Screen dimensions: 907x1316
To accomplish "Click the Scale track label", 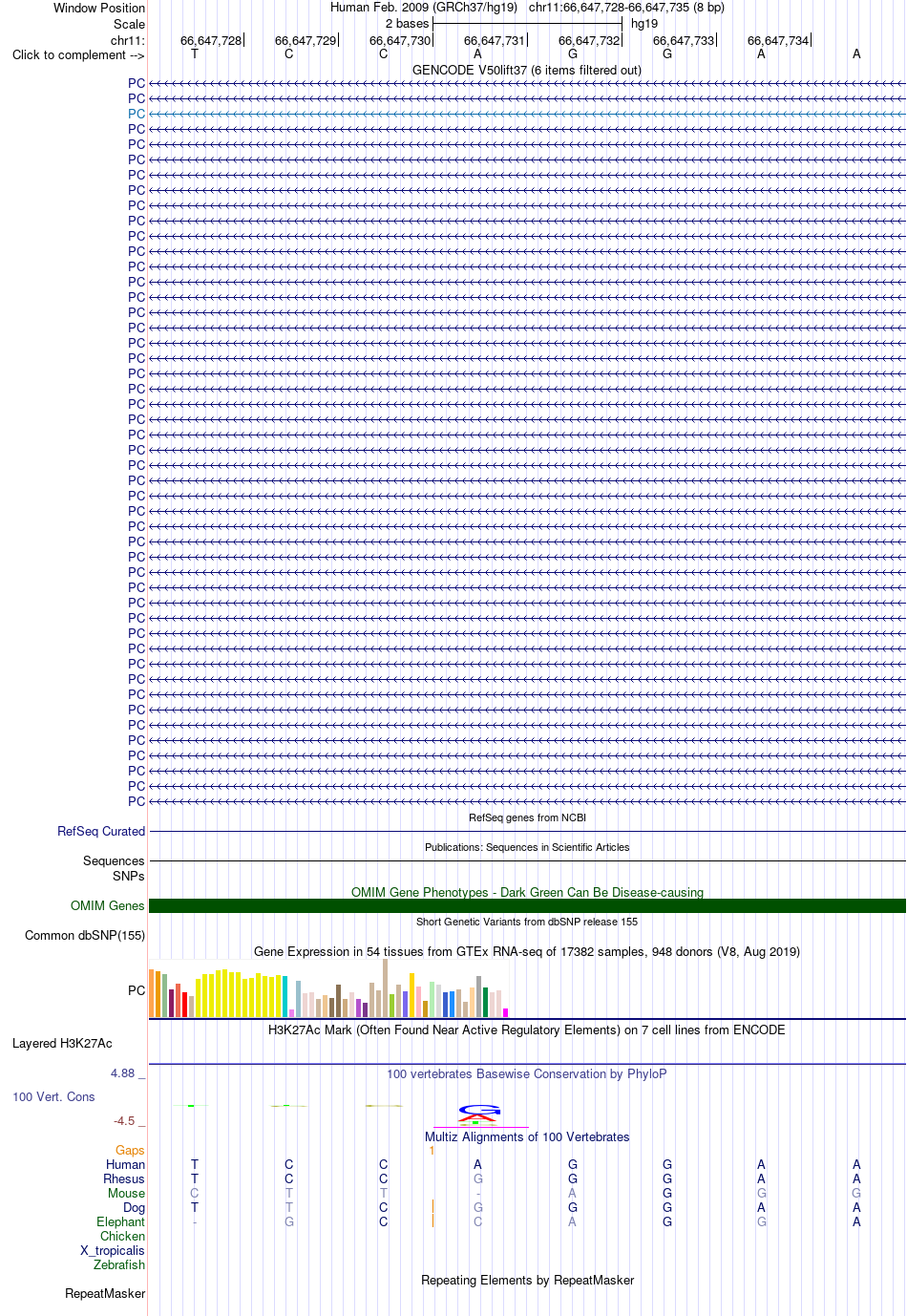I will point(130,24).
